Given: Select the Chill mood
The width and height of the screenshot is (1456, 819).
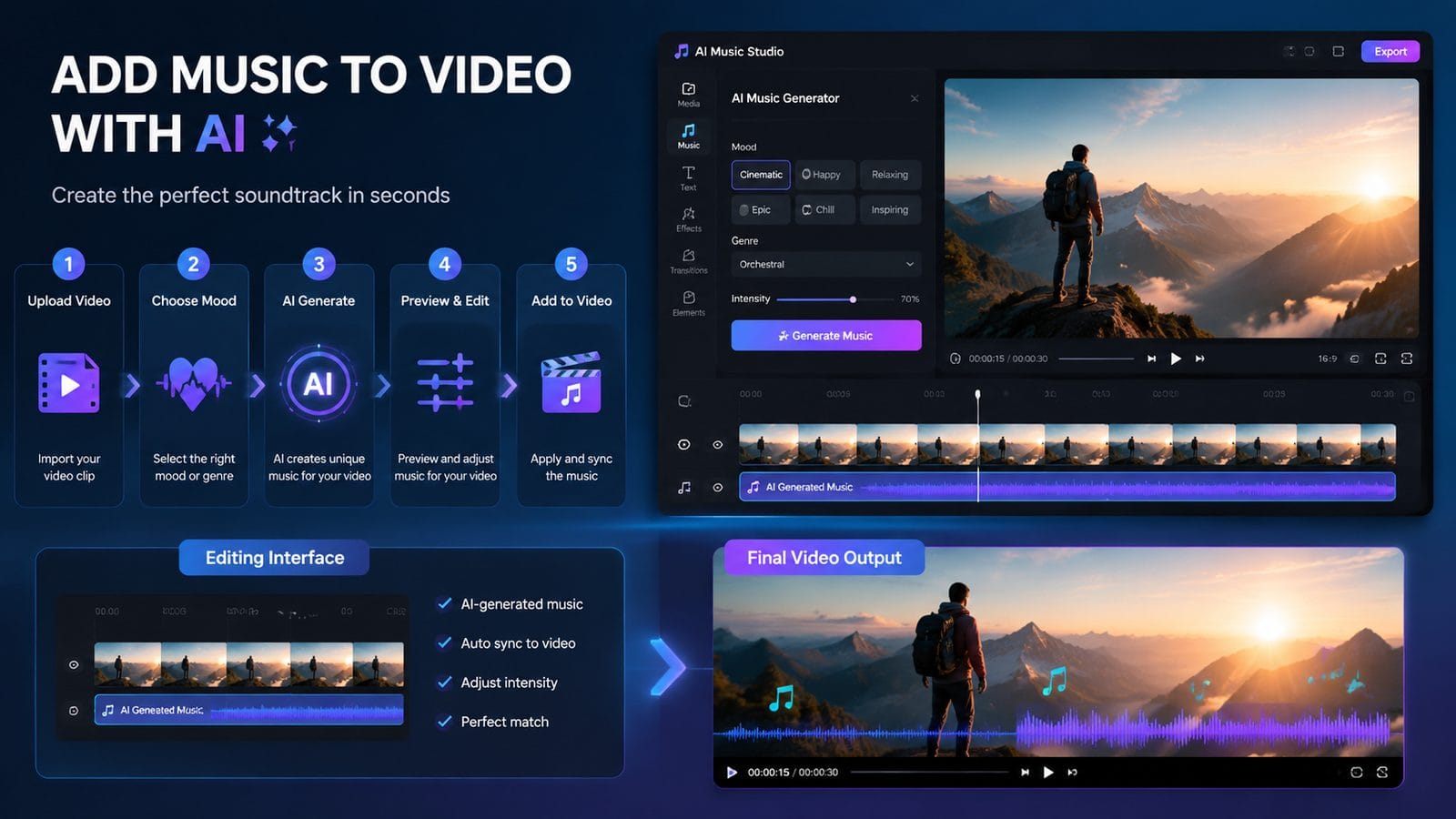Looking at the screenshot, I should coord(824,209).
